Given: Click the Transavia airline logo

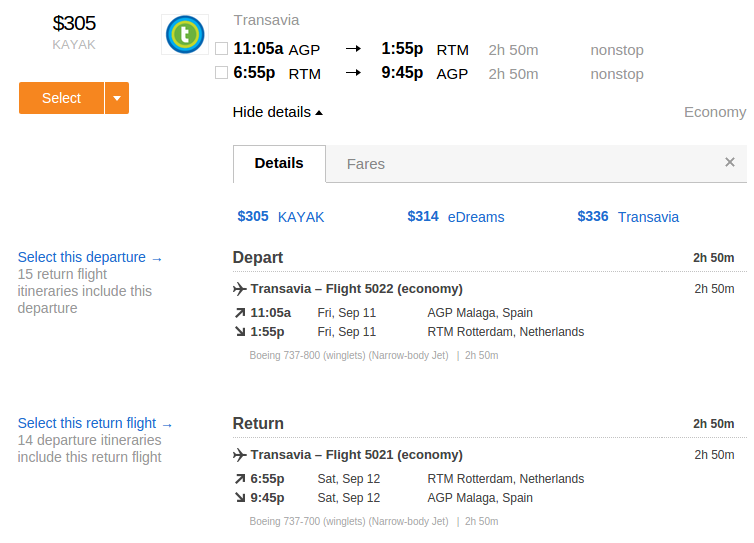Looking at the screenshot, I should (185, 34).
